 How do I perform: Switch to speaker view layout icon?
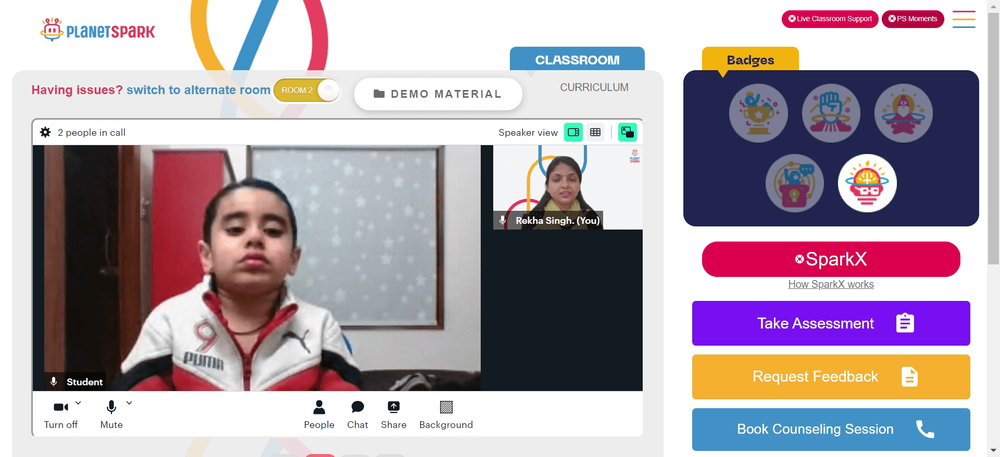click(x=573, y=133)
